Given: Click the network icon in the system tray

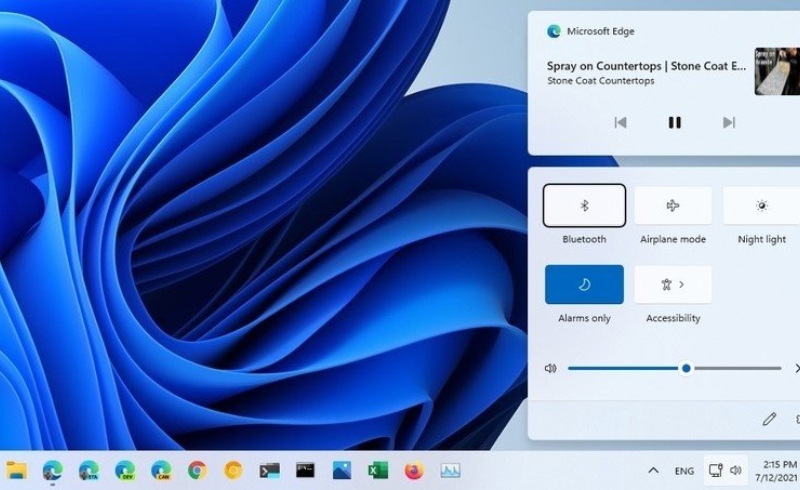Looking at the screenshot, I should [x=715, y=470].
